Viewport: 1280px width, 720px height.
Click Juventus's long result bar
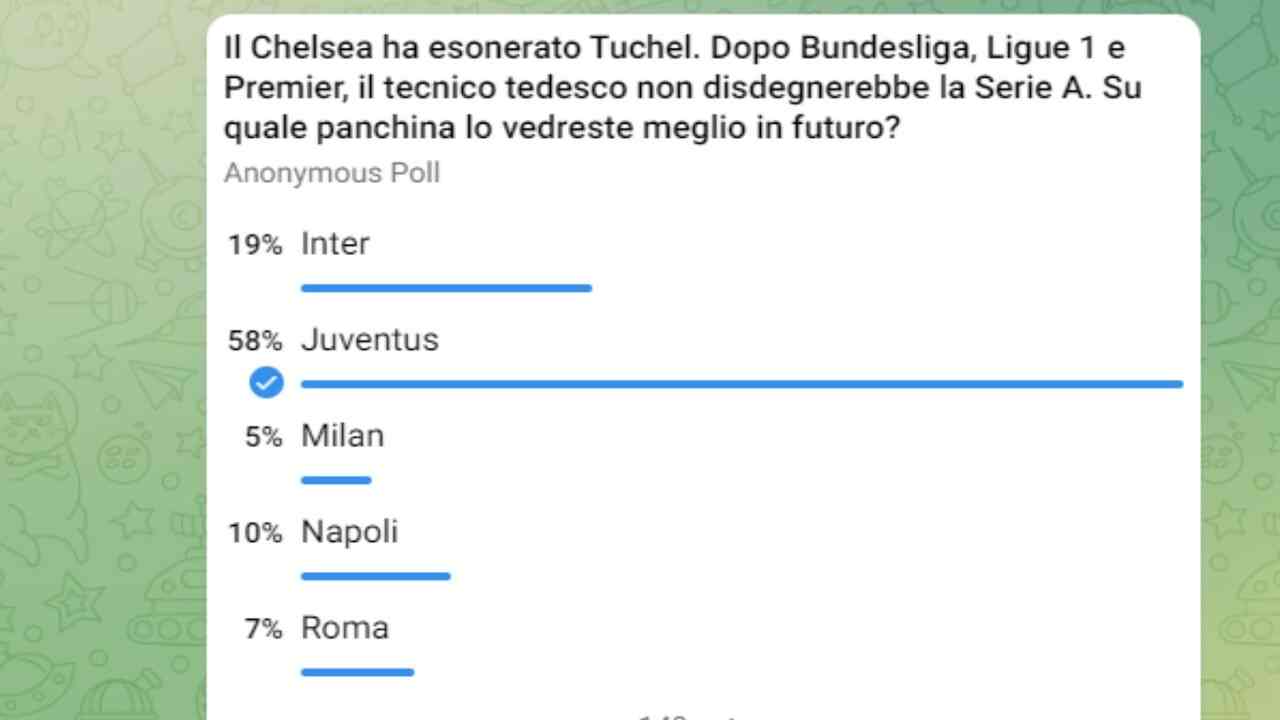(x=740, y=383)
